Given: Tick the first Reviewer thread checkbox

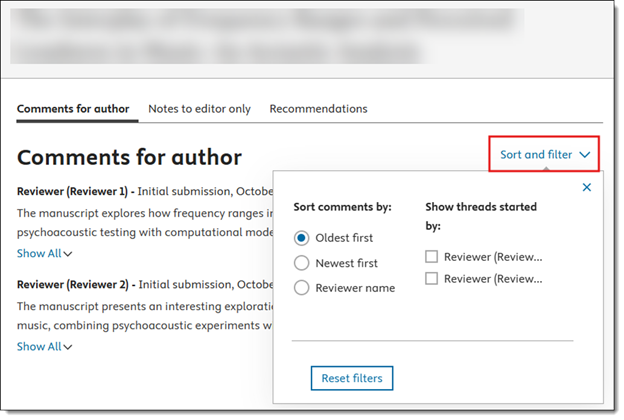Looking at the screenshot, I should [432, 257].
